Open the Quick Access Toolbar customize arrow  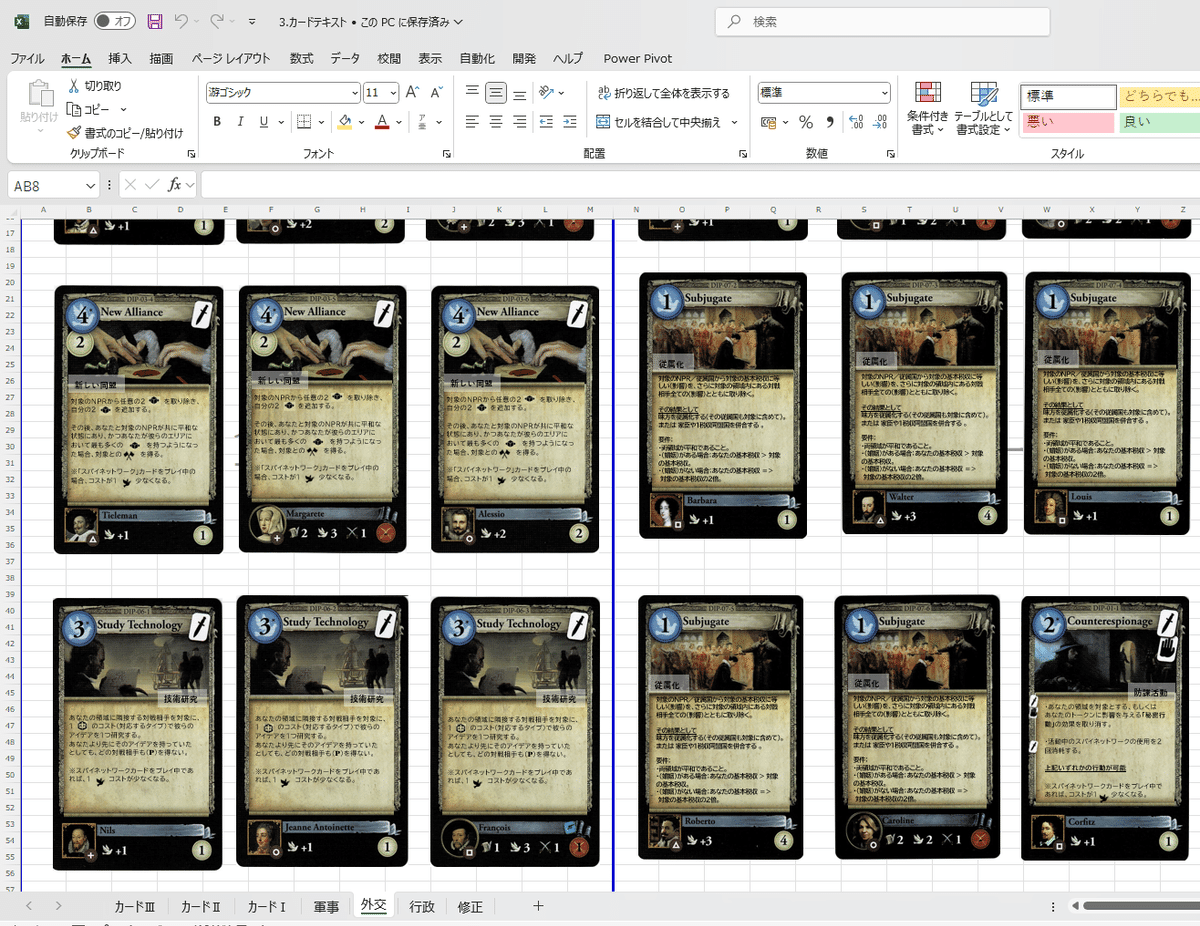point(251,22)
